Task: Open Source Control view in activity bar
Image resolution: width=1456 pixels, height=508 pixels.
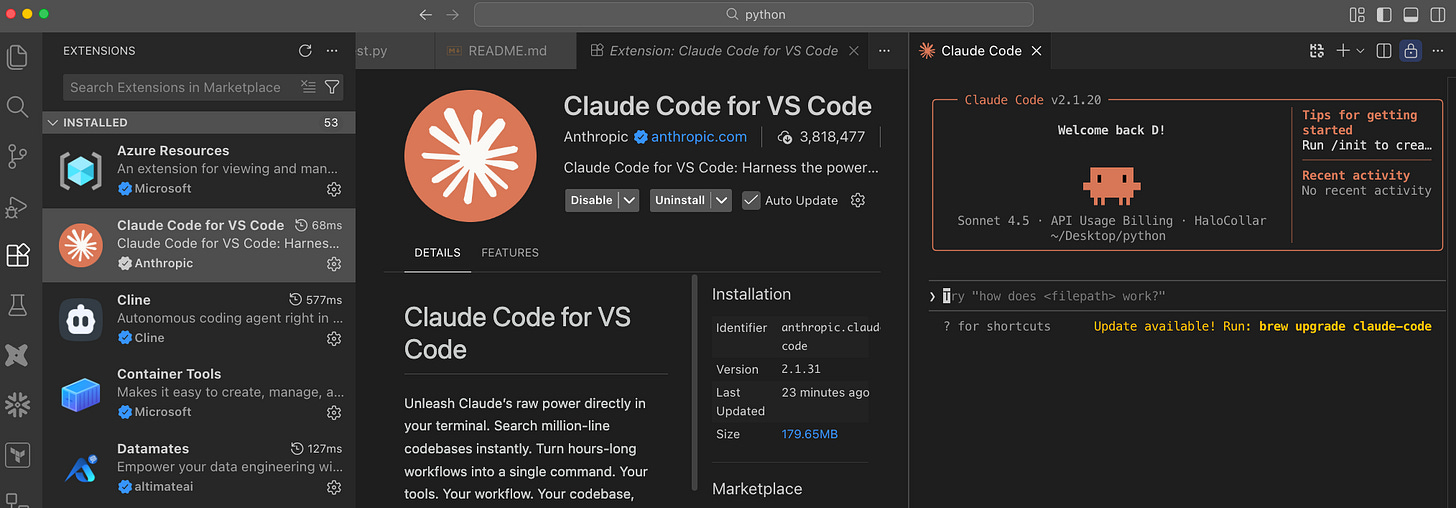Action: pyautogui.click(x=17, y=156)
